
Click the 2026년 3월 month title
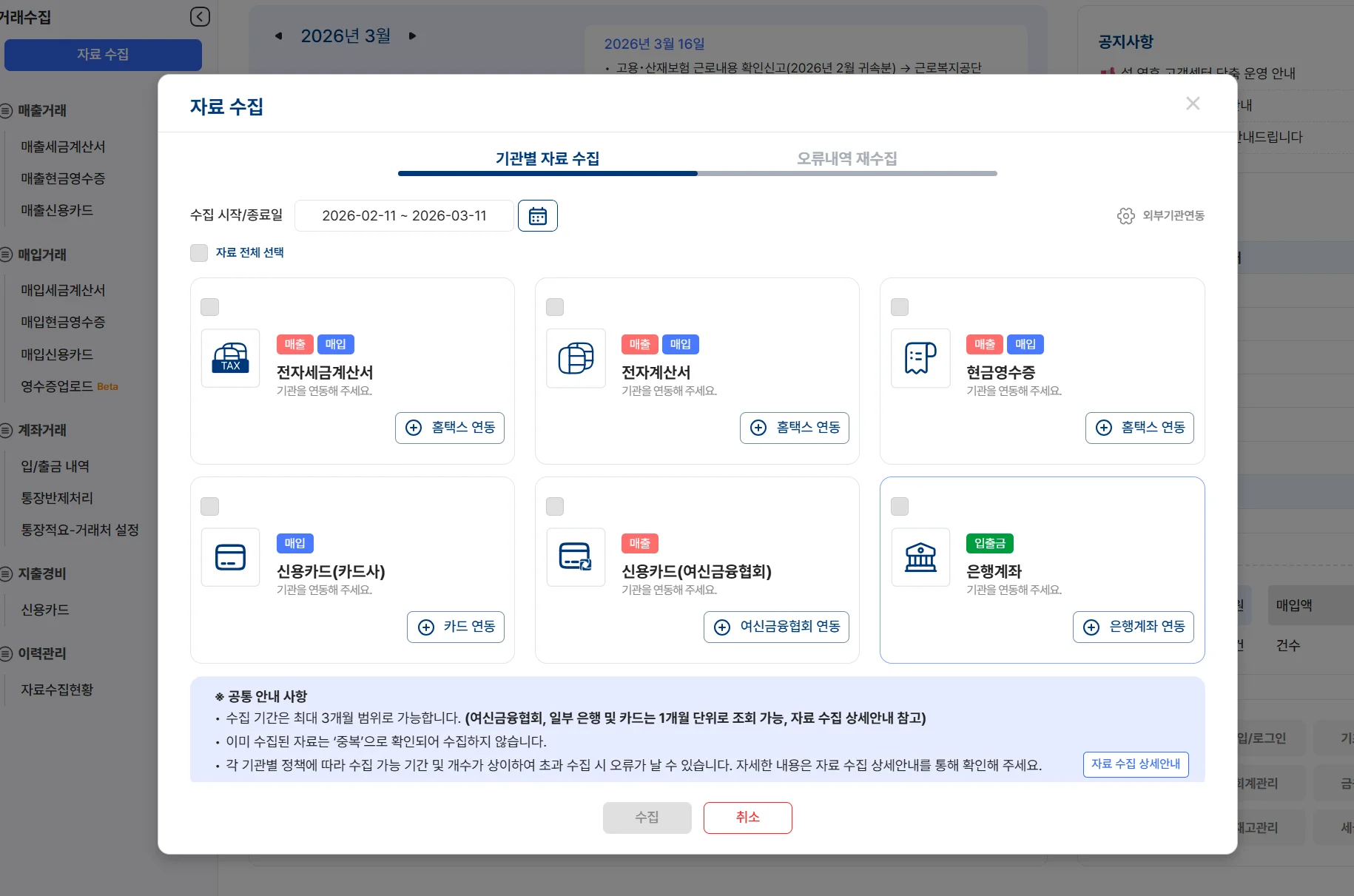[x=346, y=36]
